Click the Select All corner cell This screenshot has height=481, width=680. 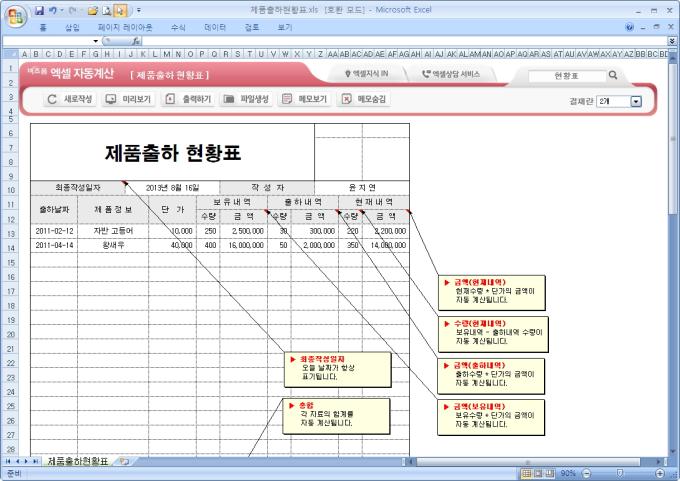(x=10, y=54)
